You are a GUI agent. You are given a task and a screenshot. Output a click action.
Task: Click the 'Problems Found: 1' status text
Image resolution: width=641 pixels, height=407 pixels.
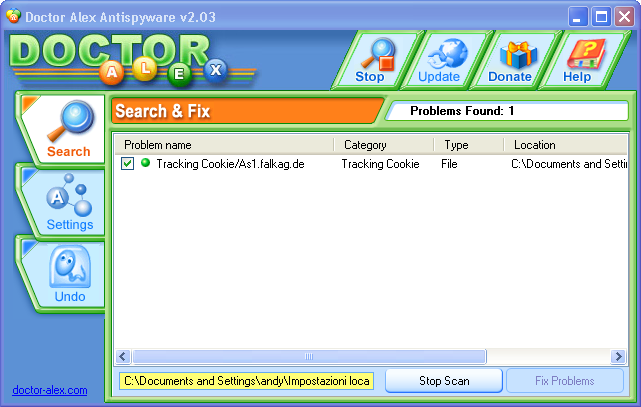462,111
